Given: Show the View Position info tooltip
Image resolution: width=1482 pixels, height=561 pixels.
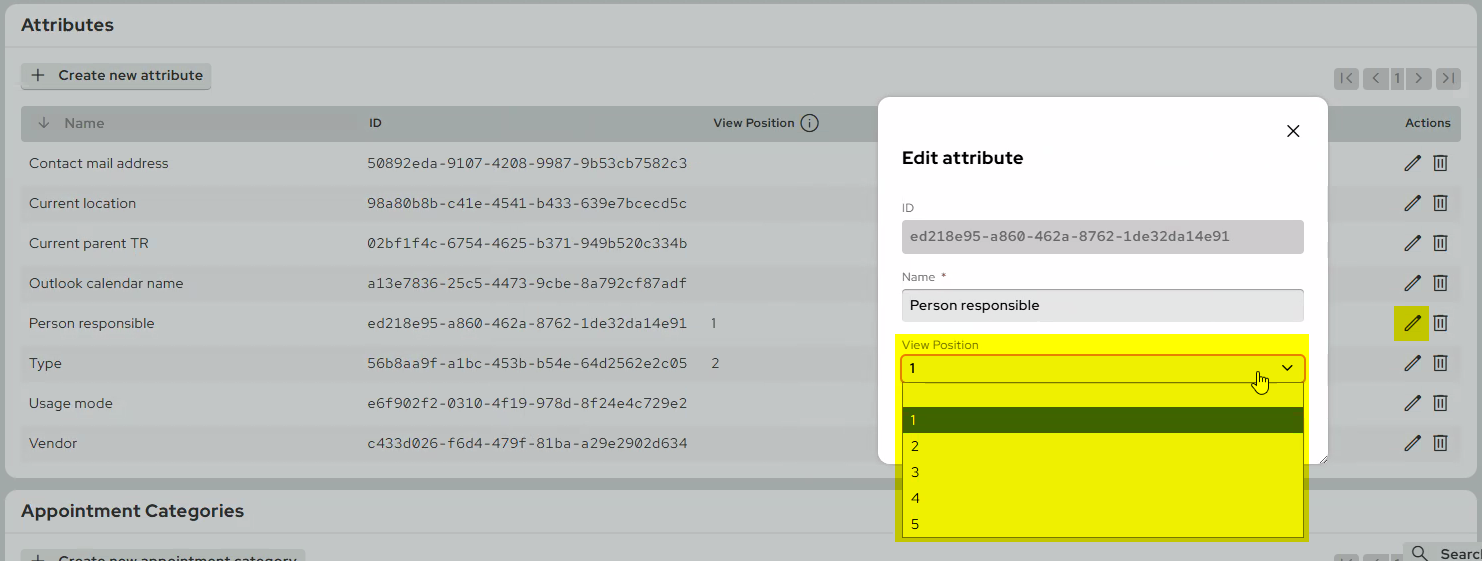Looking at the screenshot, I should pyautogui.click(x=810, y=123).
